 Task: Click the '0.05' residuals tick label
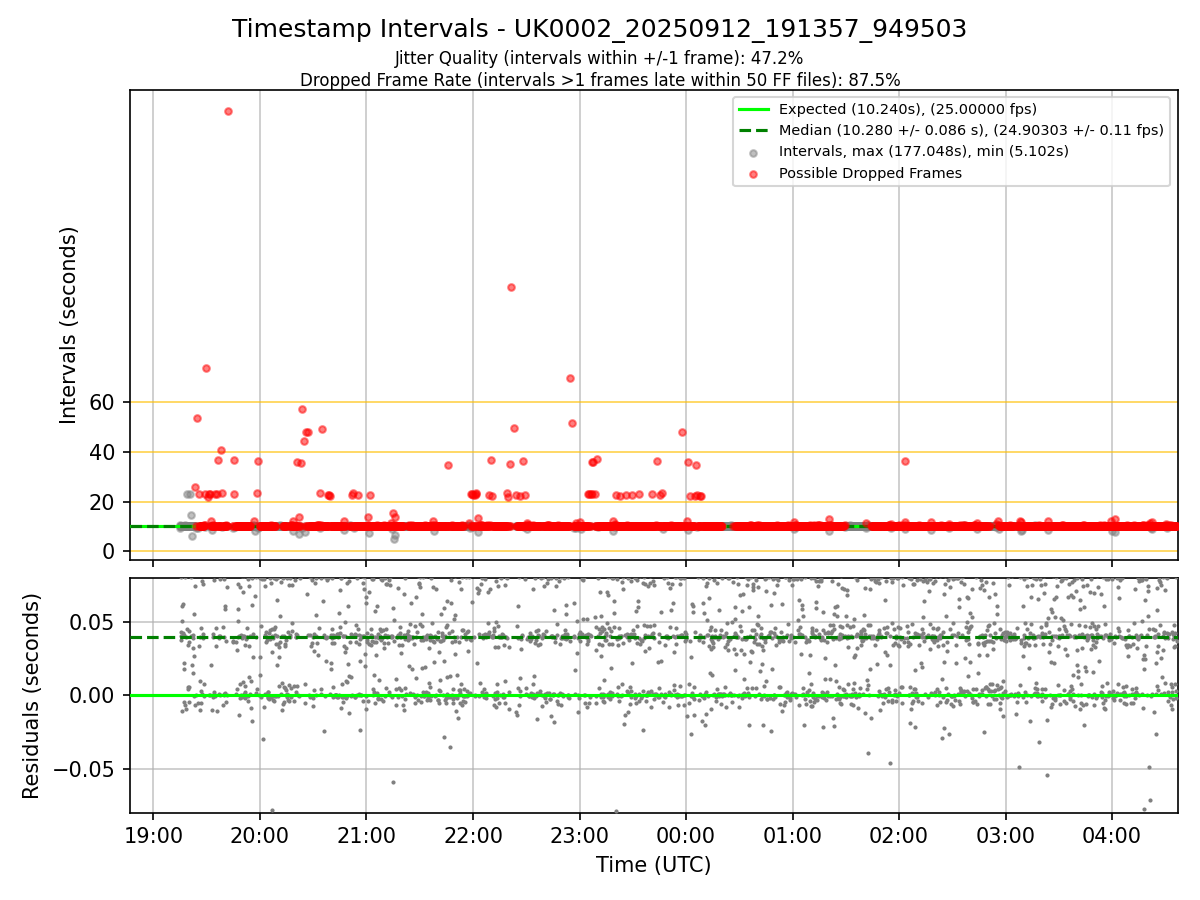[x=94, y=622]
